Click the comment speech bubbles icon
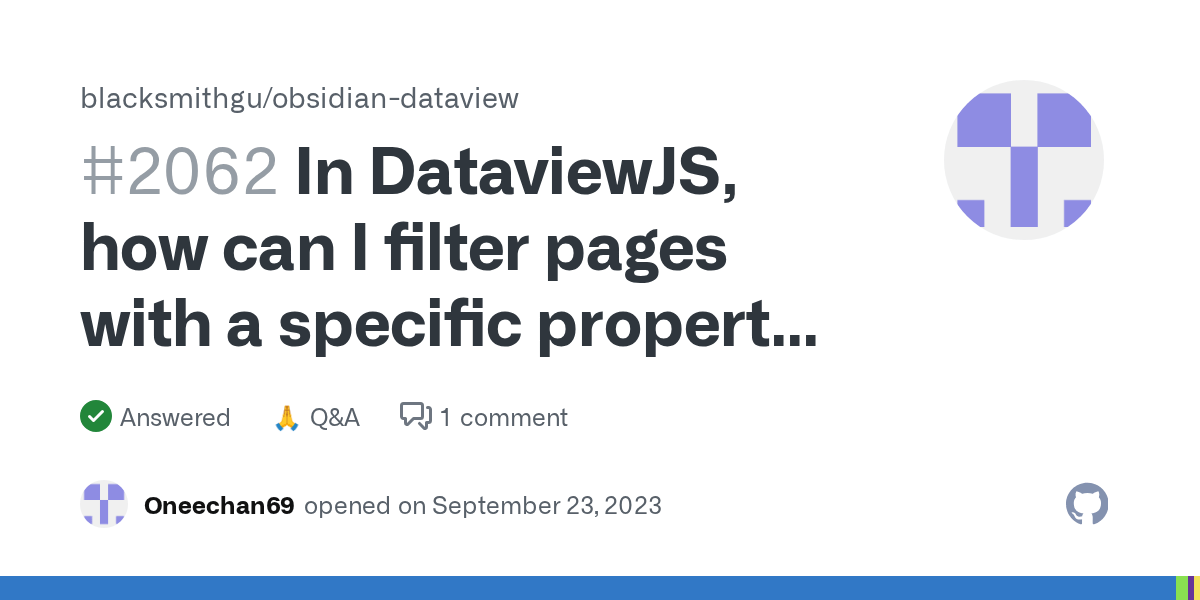The height and width of the screenshot is (600, 1200). tap(415, 416)
